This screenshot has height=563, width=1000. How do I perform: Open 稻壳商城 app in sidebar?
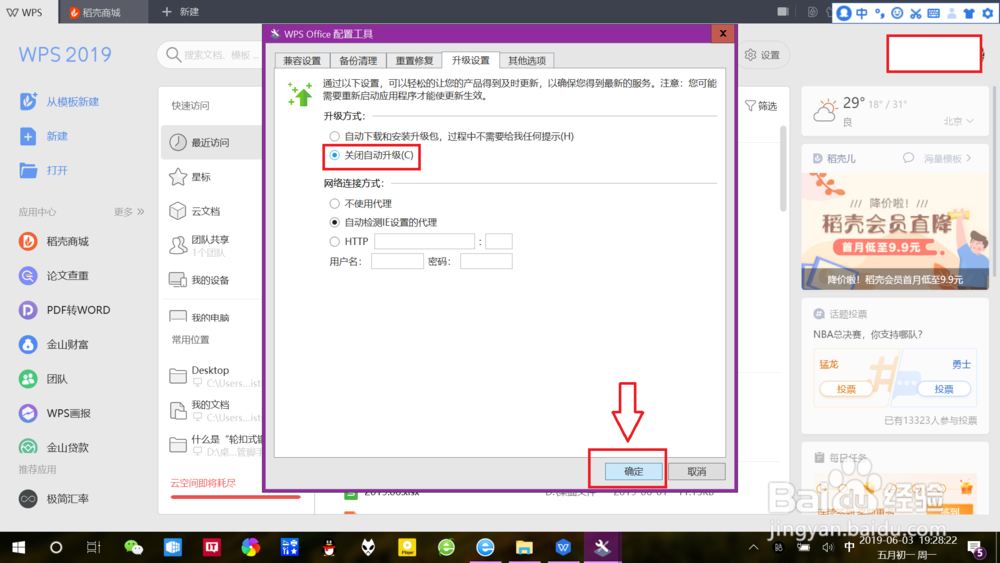click(28, 241)
